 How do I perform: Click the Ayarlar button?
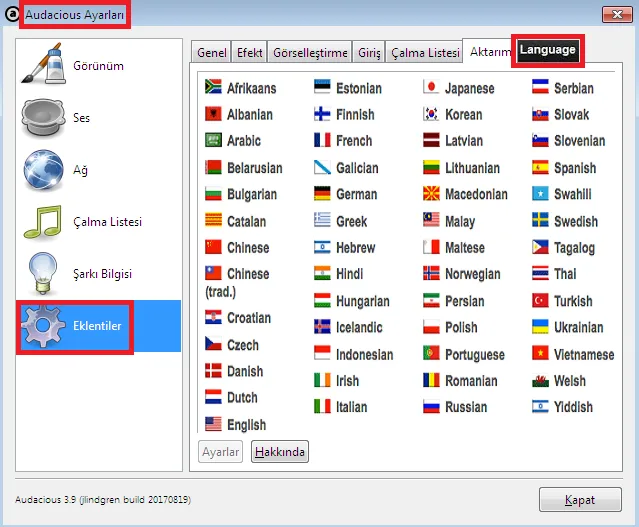[x=220, y=452]
